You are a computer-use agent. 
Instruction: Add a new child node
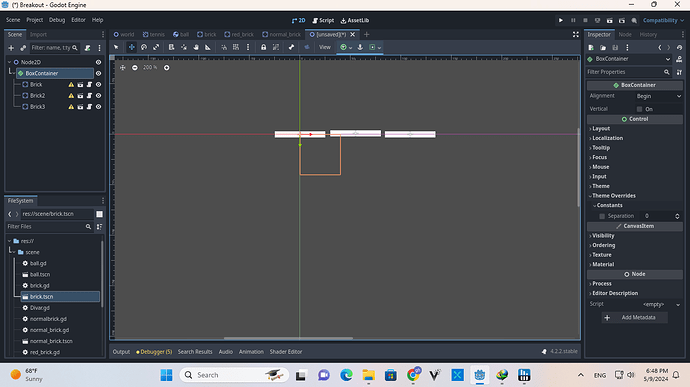coord(11,48)
